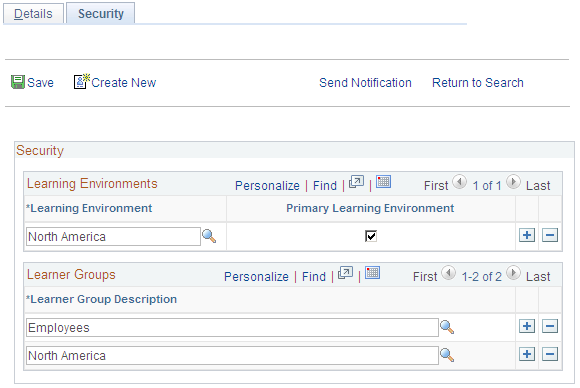Click Find in Learning Environments grid
This screenshot has width=580, height=388.
325,185
